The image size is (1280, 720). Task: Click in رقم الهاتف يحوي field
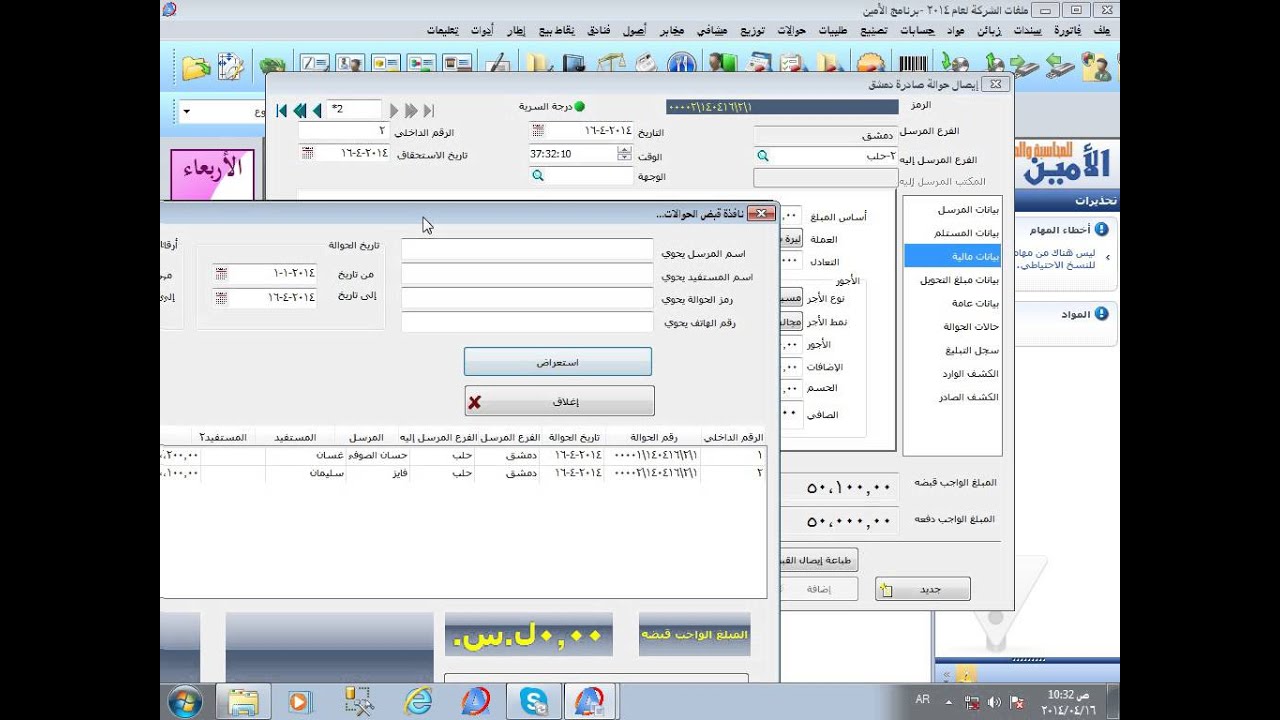click(527, 322)
